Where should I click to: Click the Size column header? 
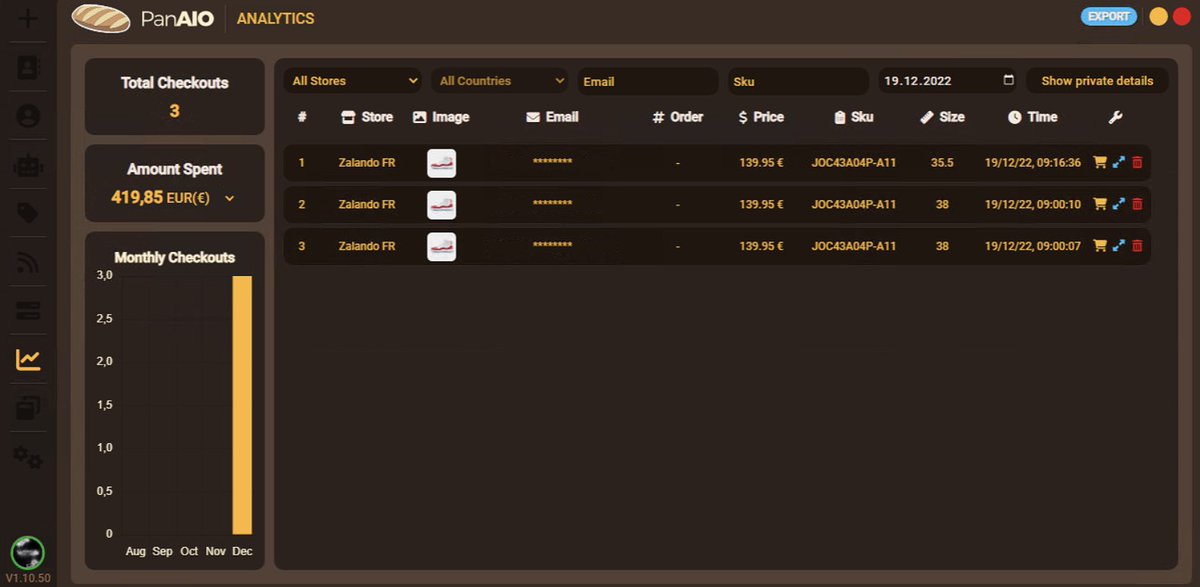click(942, 117)
